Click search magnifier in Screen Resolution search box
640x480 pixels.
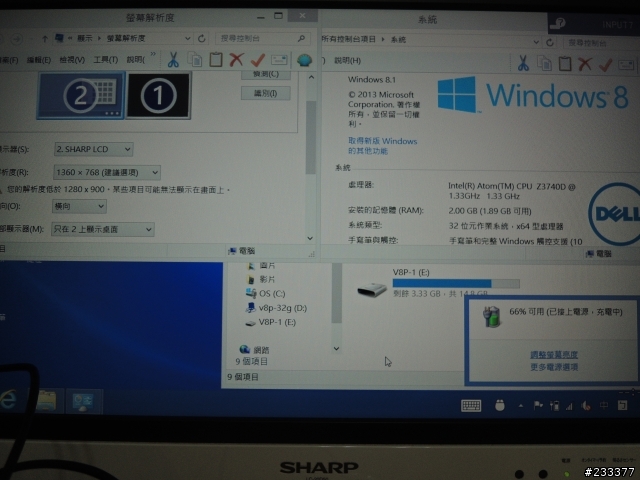tap(301, 38)
